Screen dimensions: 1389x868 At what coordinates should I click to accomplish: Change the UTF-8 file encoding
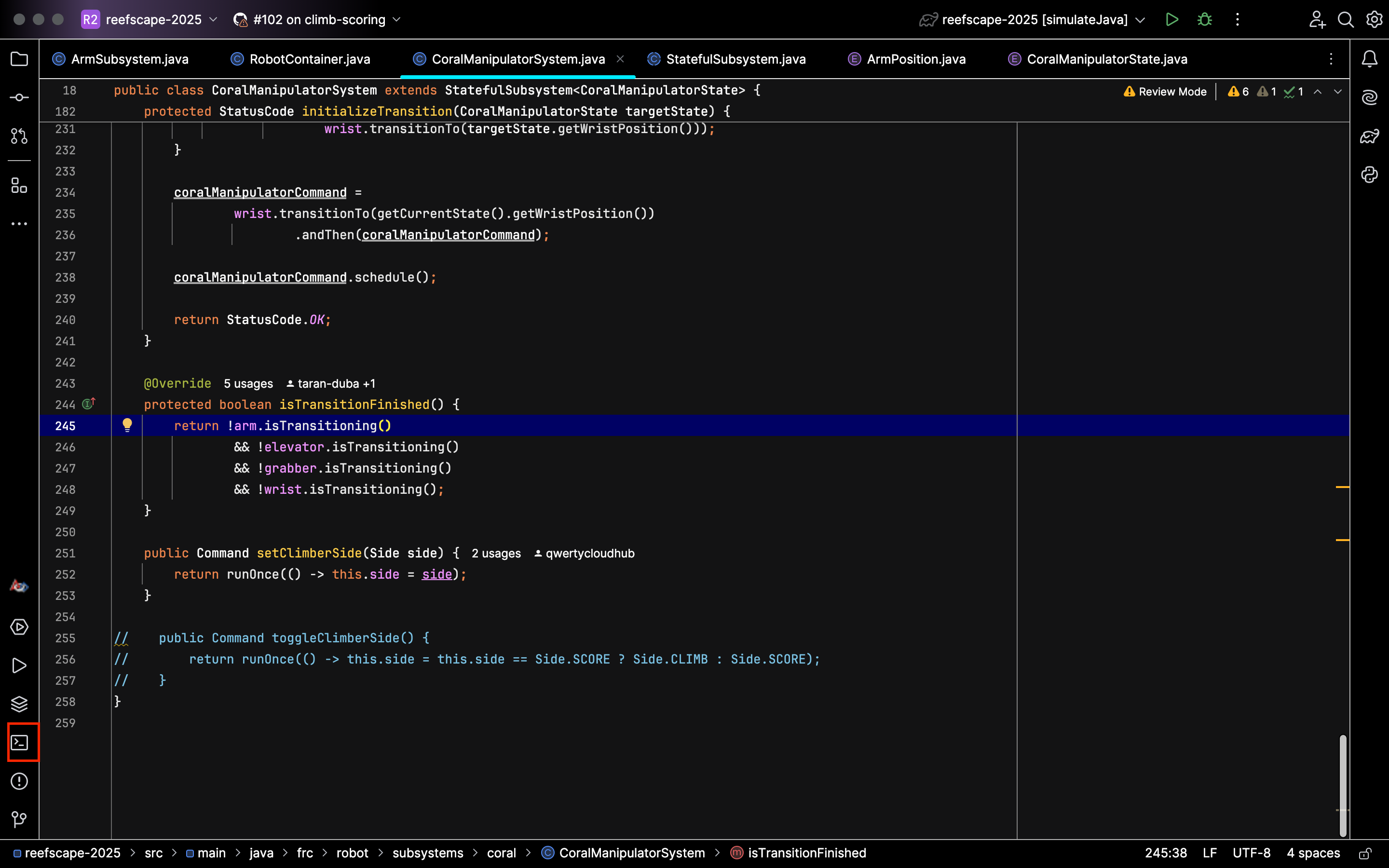(x=1251, y=853)
